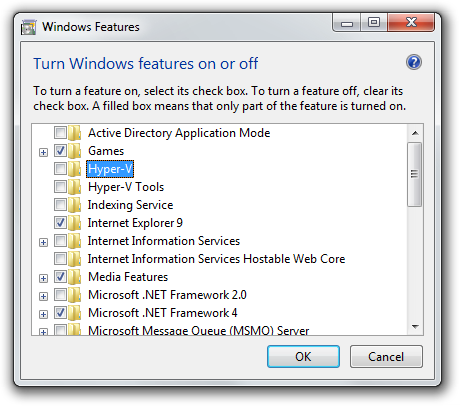Maximize the Windows Features window

click(374, 23)
